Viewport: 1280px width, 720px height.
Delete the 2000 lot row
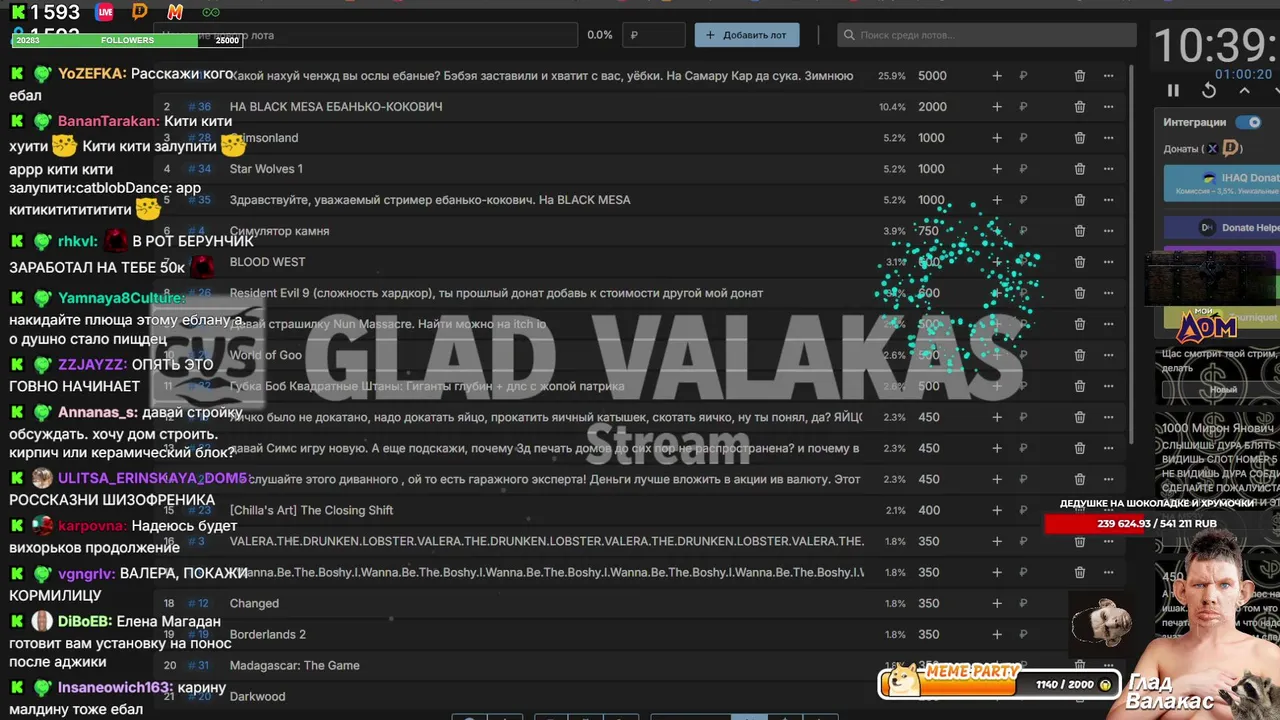pos(1080,107)
